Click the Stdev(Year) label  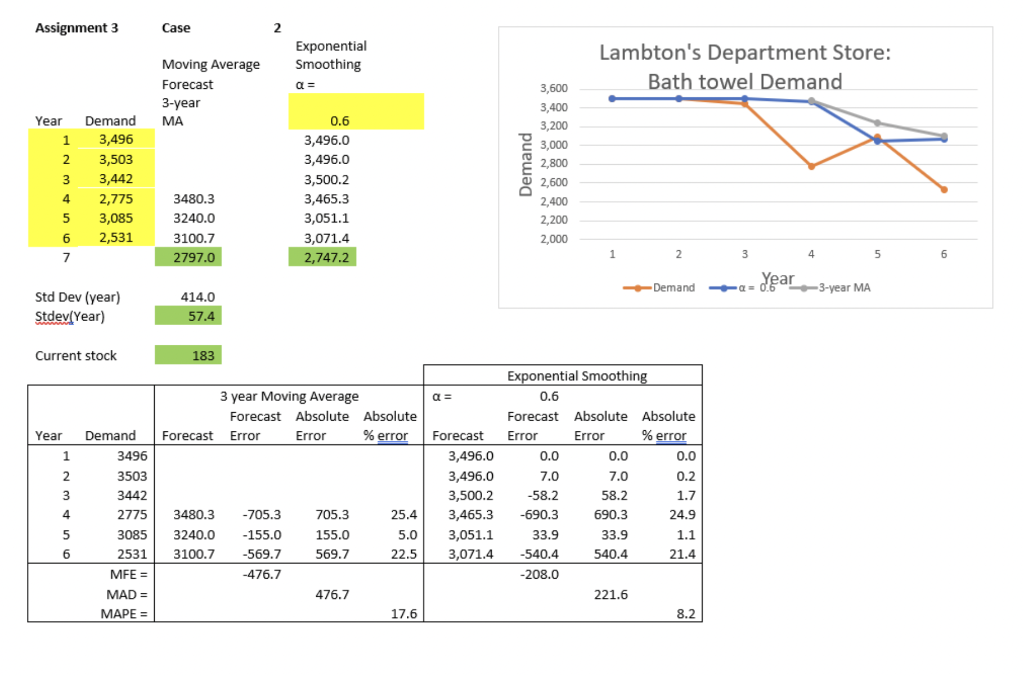[x=70, y=316]
